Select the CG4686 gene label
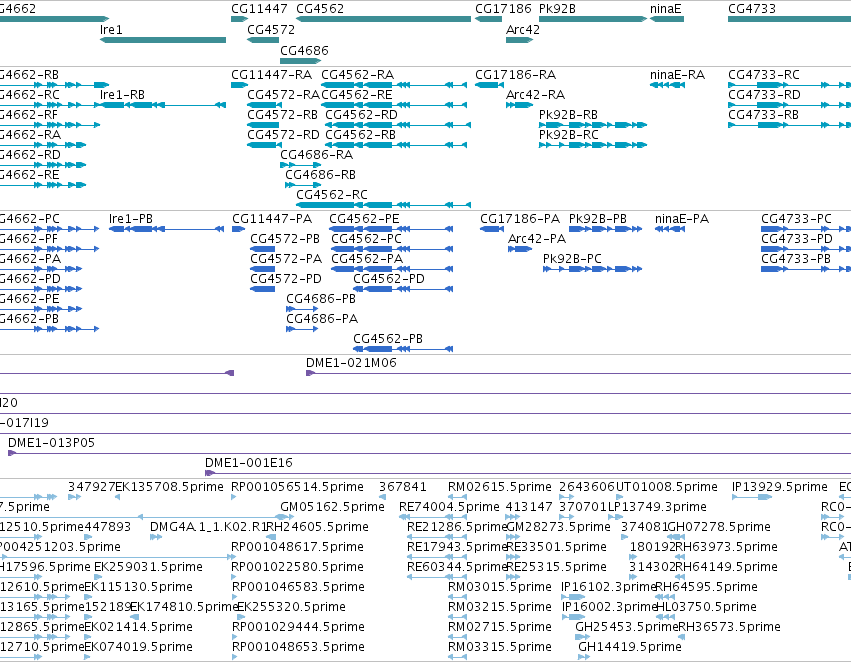Image resolution: width=851 pixels, height=662 pixels. click(304, 50)
